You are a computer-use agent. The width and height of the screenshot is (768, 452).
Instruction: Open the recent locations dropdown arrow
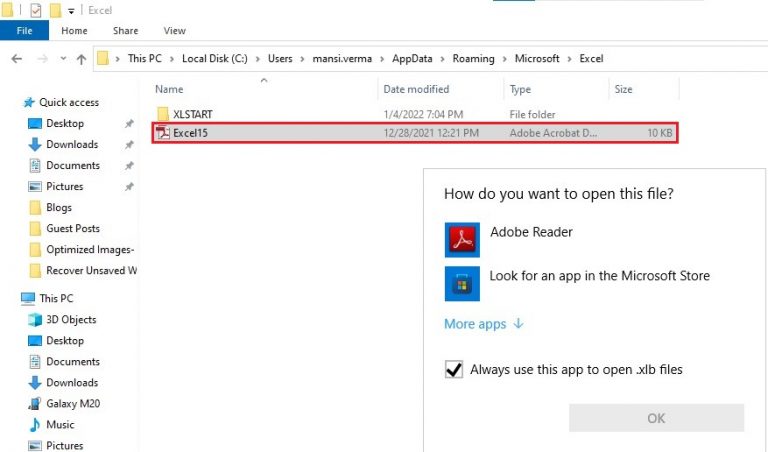(x=61, y=59)
